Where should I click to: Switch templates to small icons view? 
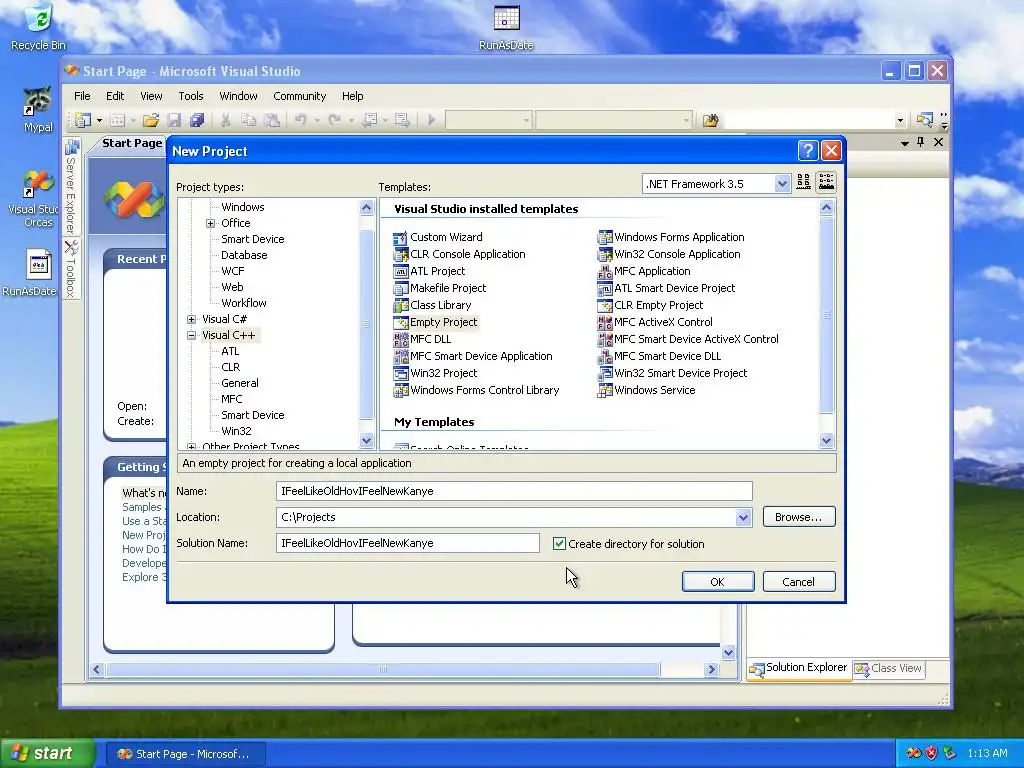tap(826, 182)
